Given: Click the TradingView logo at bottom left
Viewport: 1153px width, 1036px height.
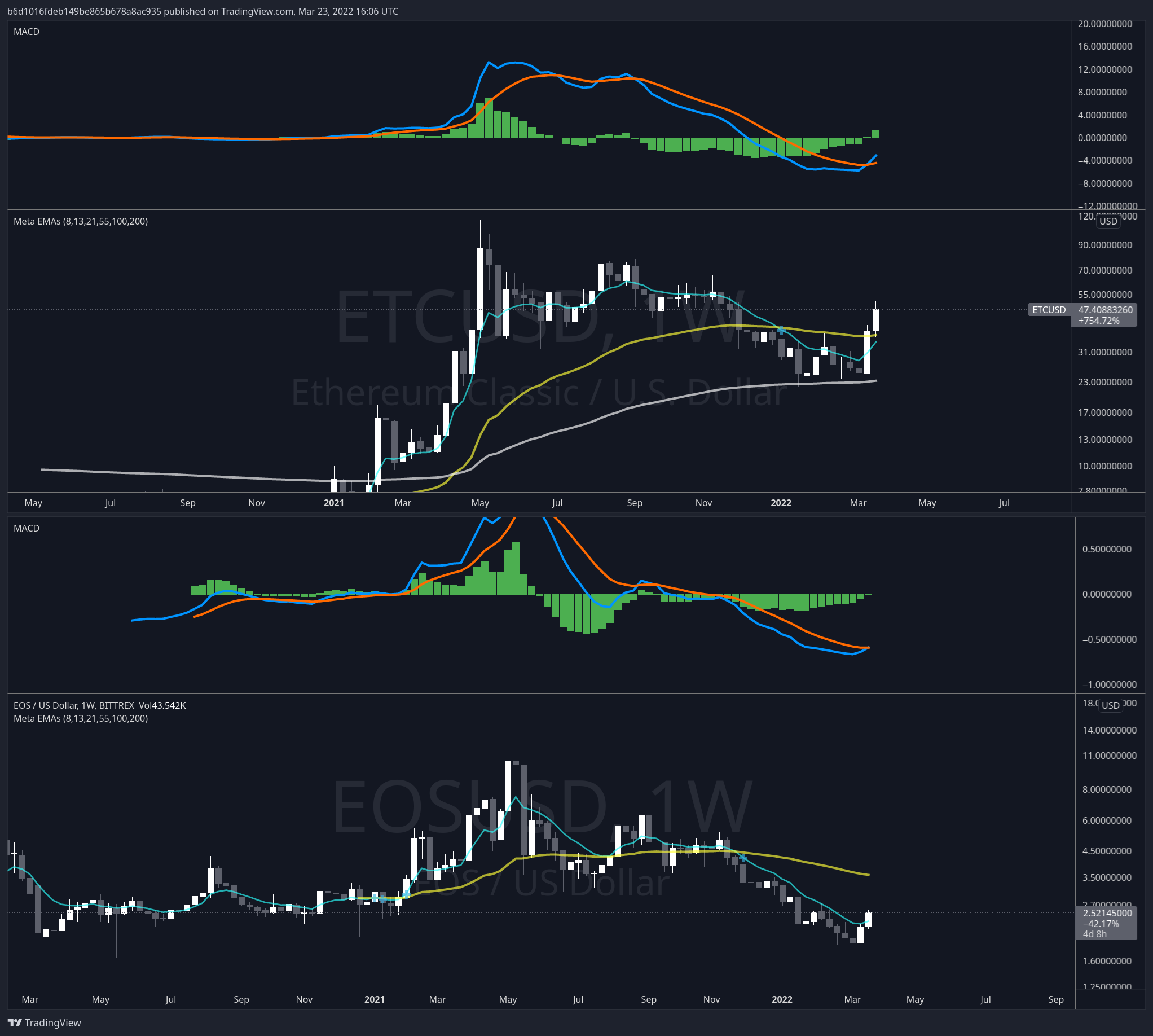Looking at the screenshot, I should (45, 1022).
